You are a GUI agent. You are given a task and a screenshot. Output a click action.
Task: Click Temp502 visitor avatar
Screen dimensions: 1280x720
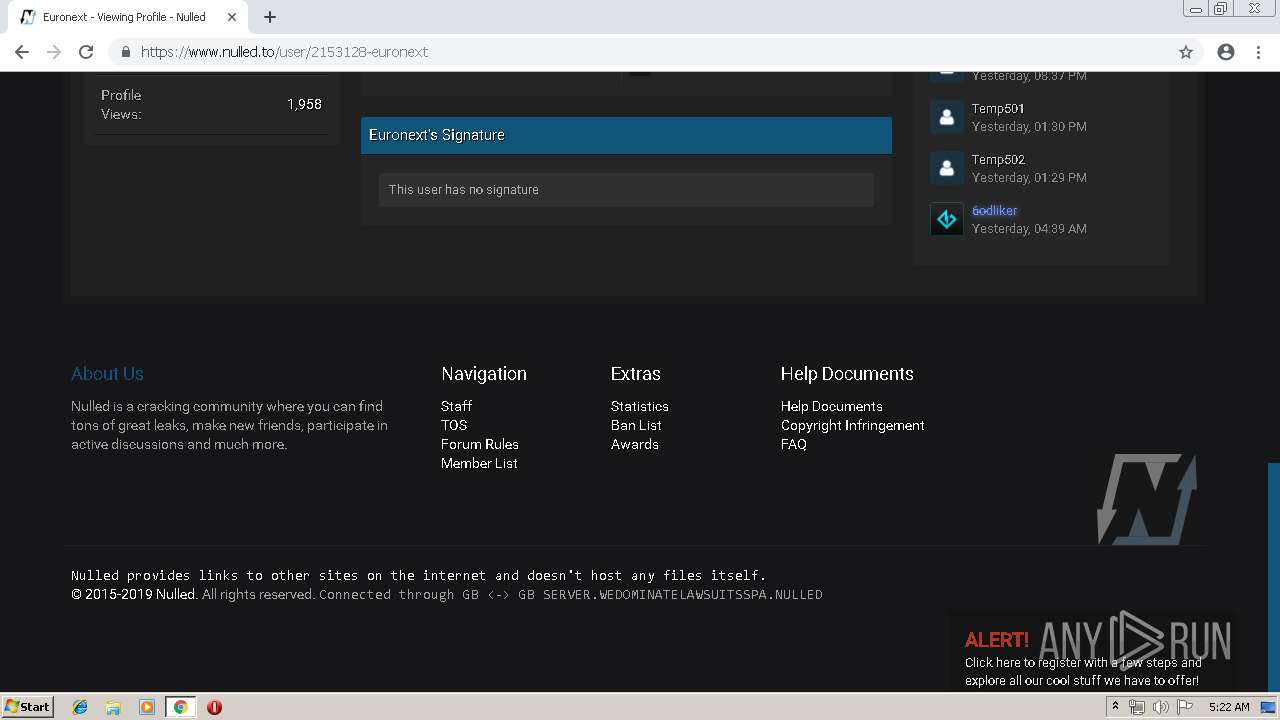point(947,168)
